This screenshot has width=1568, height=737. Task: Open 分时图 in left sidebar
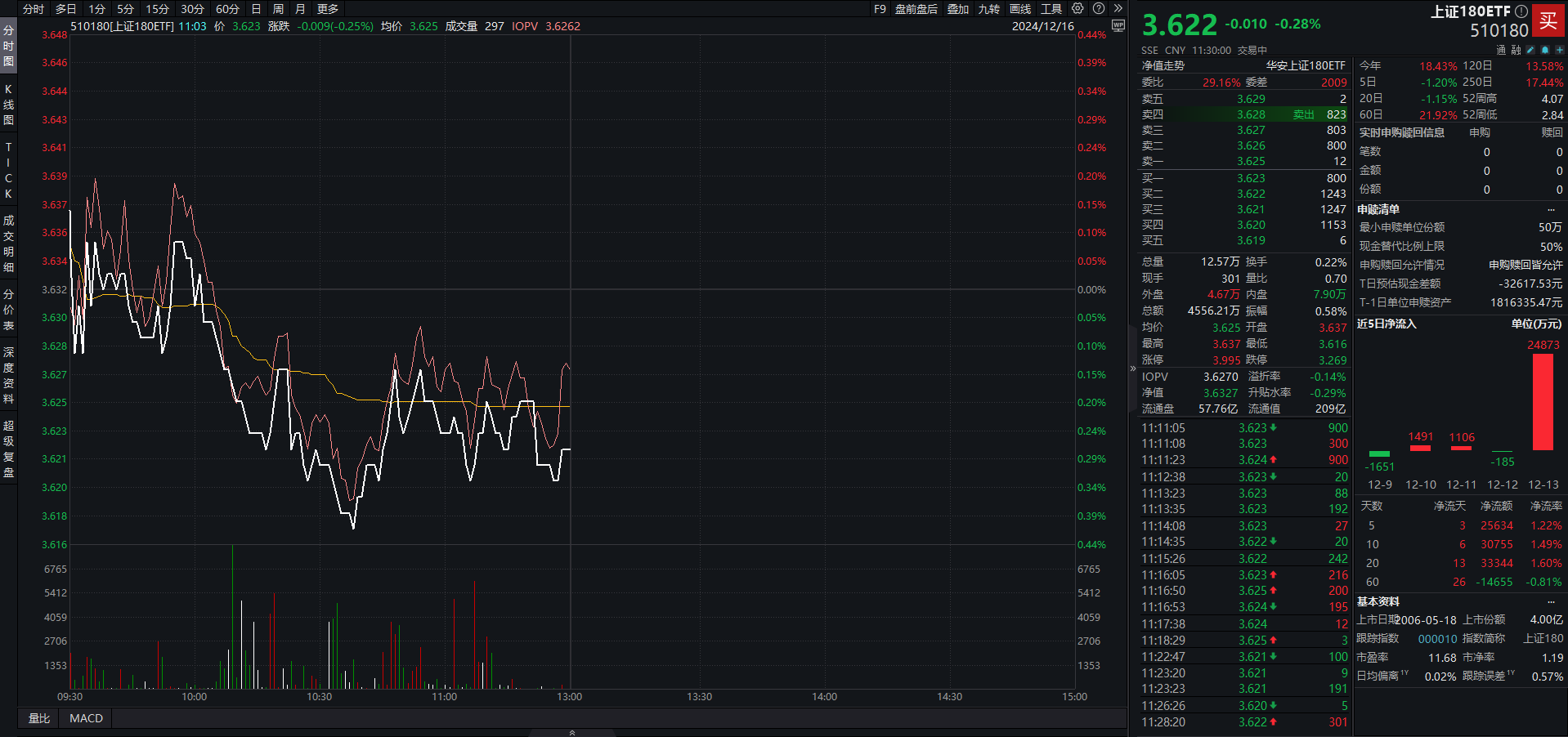point(8,46)
